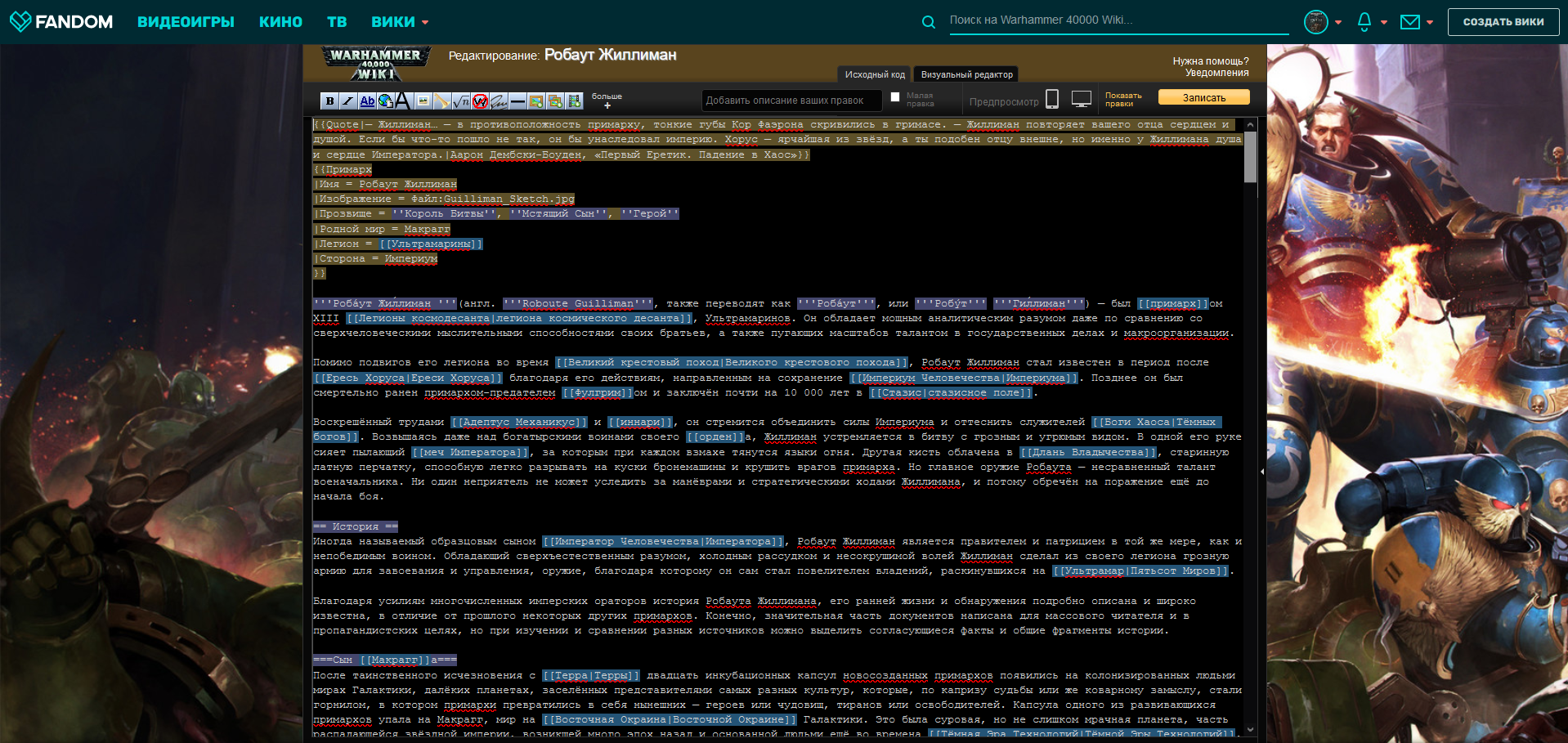The image size is (1568, 743).
Task: Click '|Изображение = Файл:Guilliman_Sketch.jpg' line
Action: [x=444, y=199]
